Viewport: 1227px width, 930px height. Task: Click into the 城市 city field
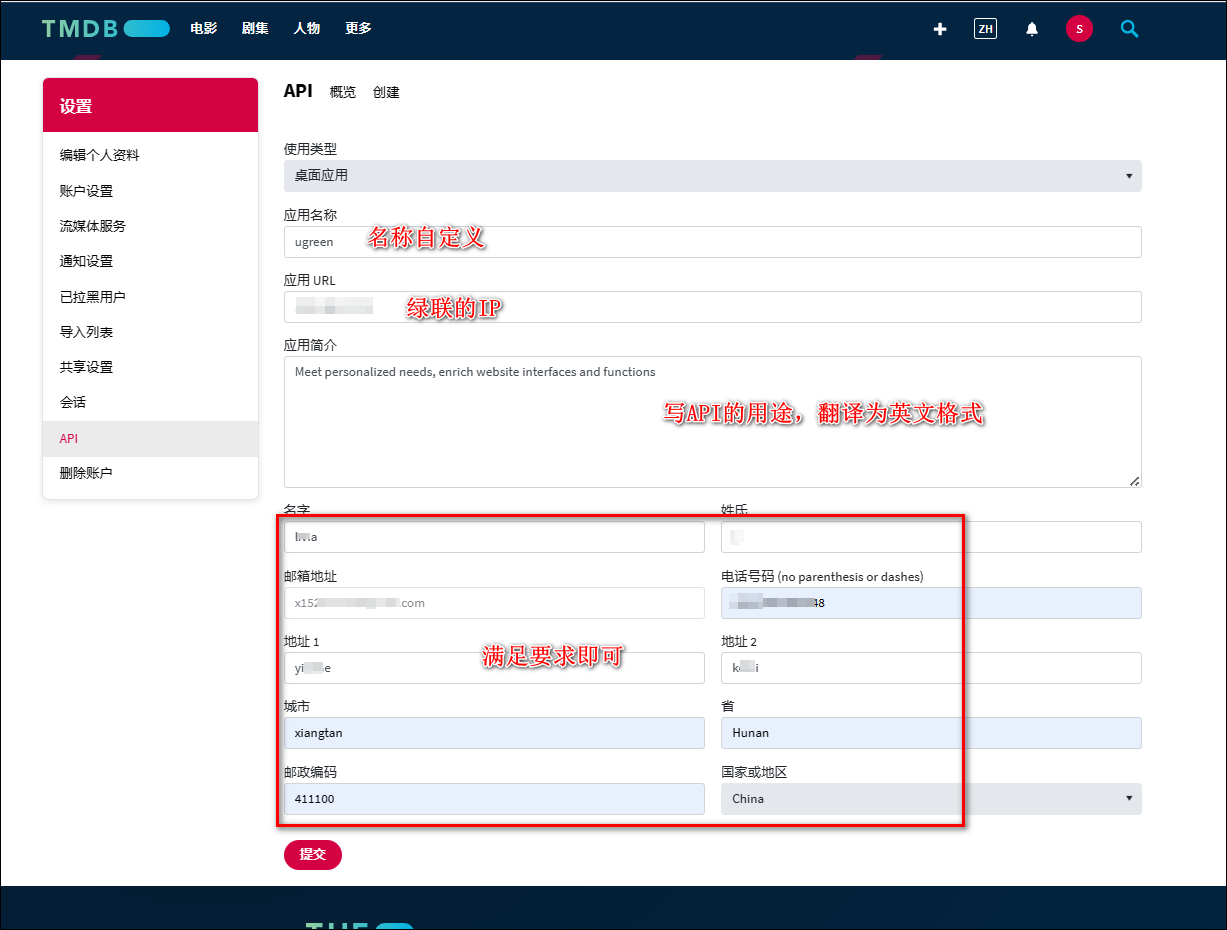tap(494, 733)
